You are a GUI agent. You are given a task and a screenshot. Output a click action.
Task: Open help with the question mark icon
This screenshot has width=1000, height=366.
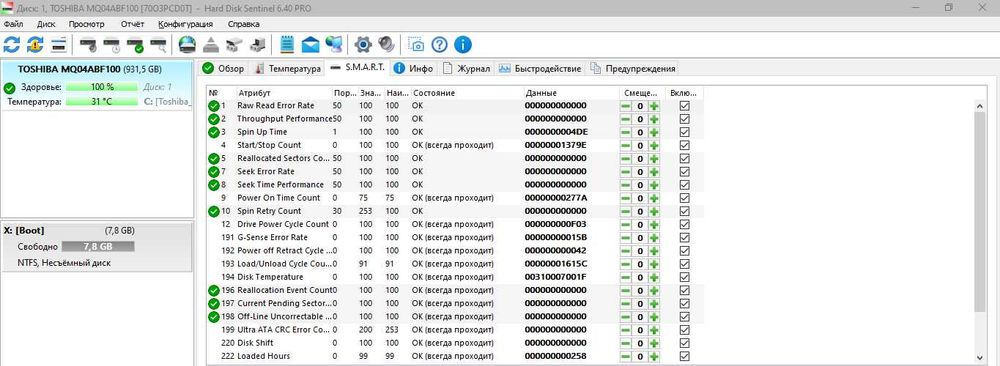point(439,45)
